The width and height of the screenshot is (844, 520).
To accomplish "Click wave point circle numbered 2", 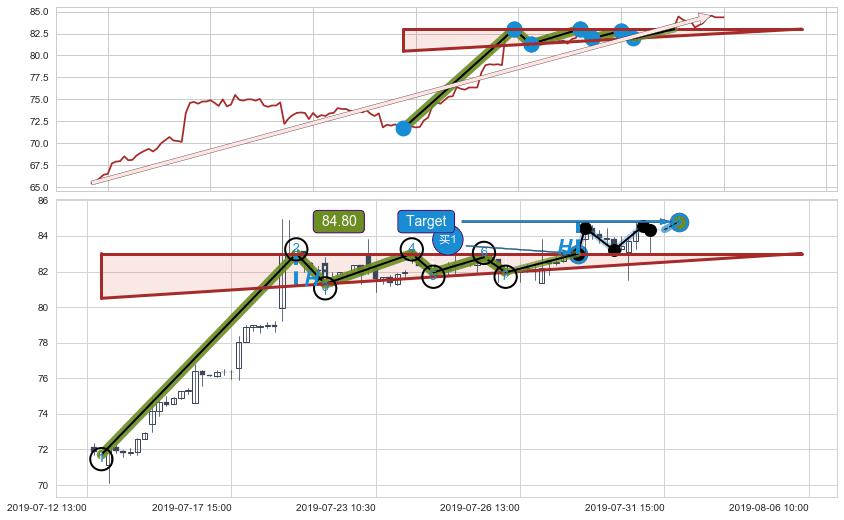I will (x=296, y=249).
